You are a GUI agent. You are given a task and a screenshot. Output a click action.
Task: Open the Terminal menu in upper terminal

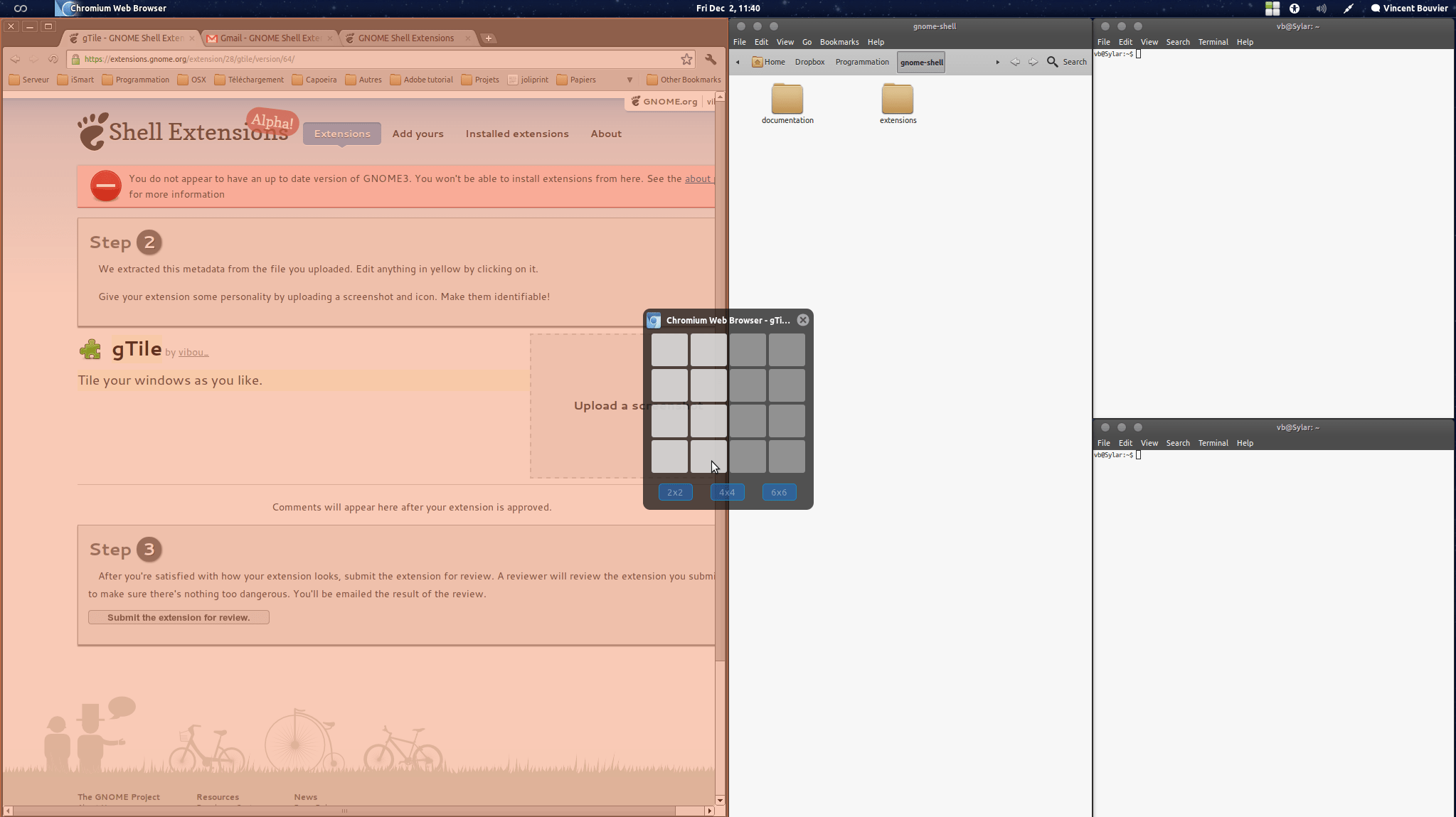[x=1213, y=42]
